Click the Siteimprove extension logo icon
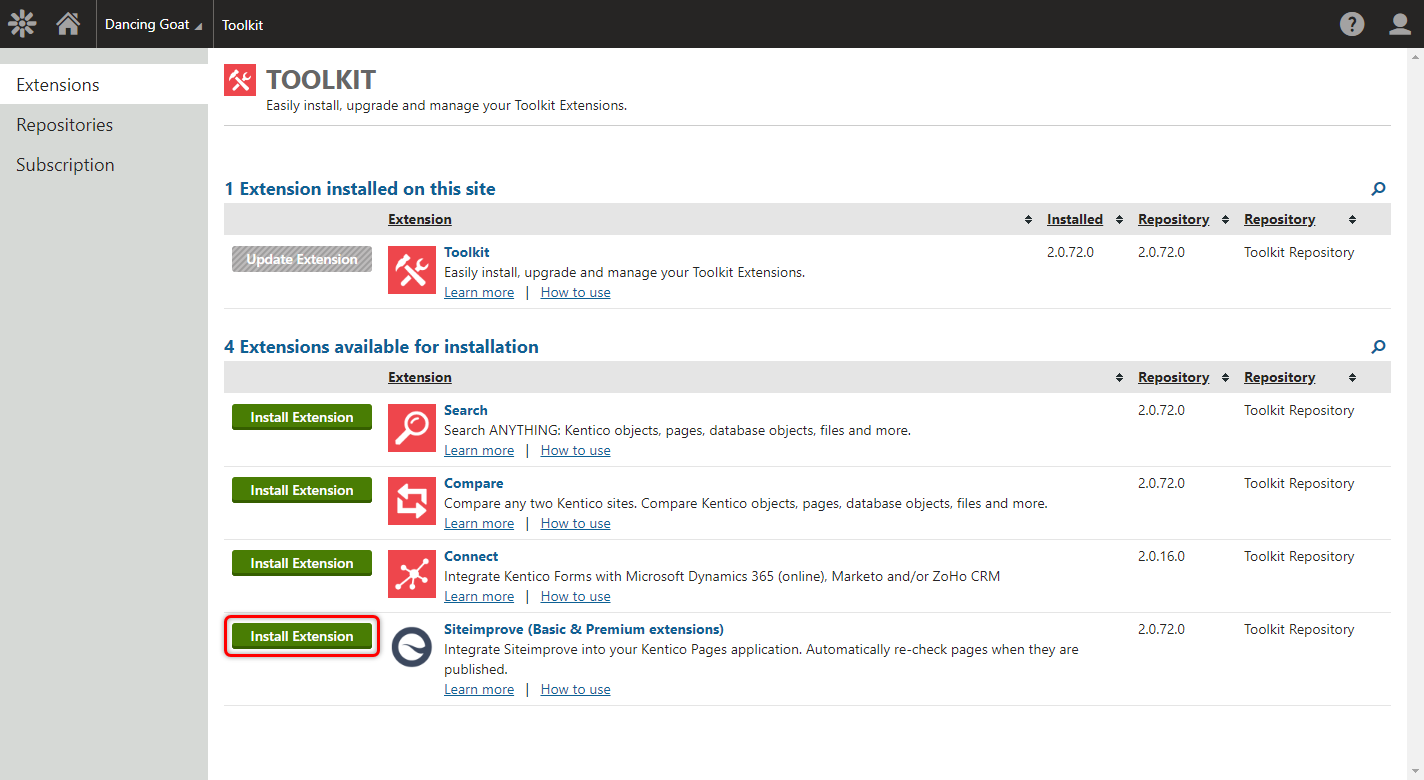1424x780 pixels. click(412, 647)
